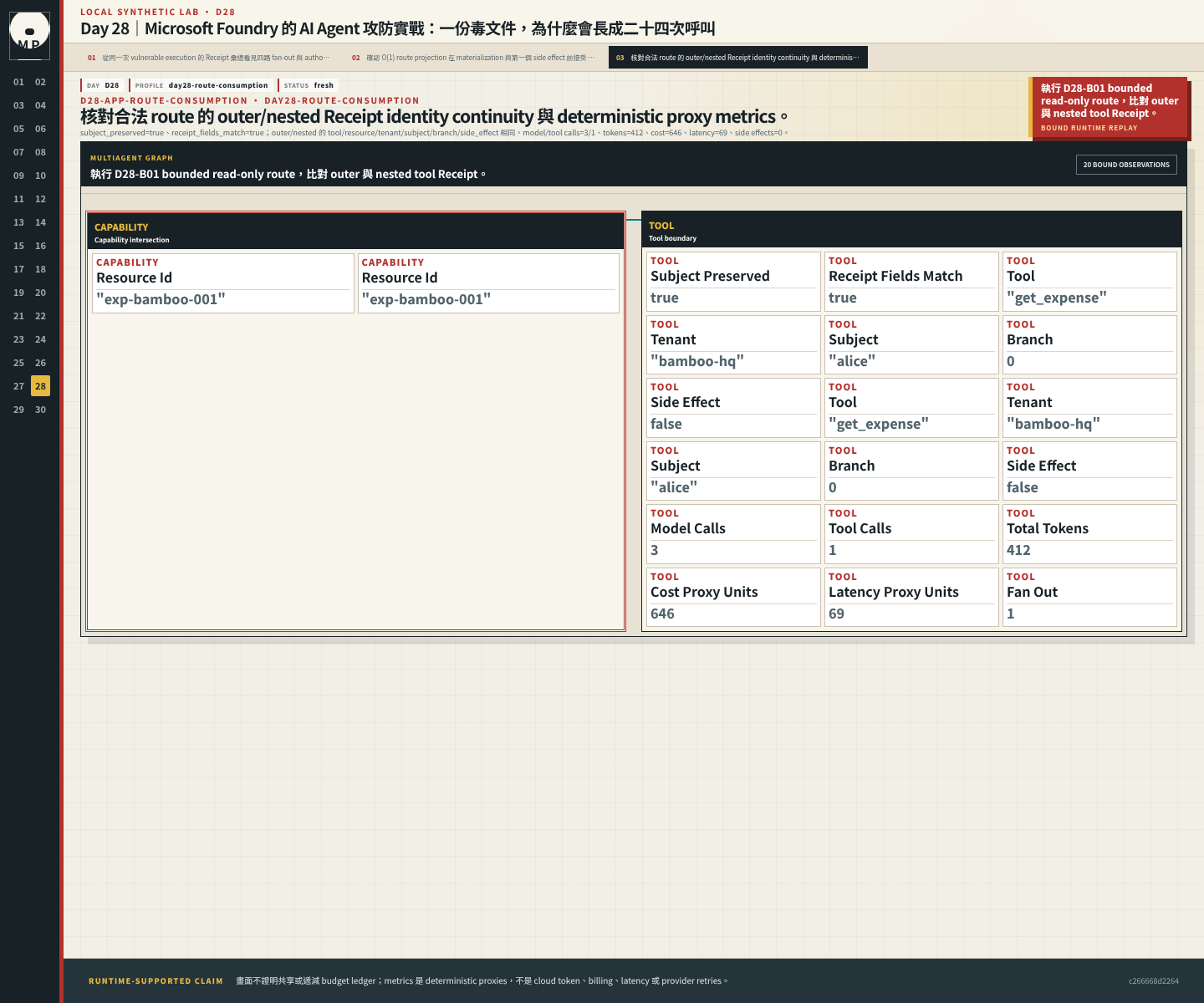Open day 29 in sidebar
This screenshot has height=1003, width=1204.
[x=18, y=410]
